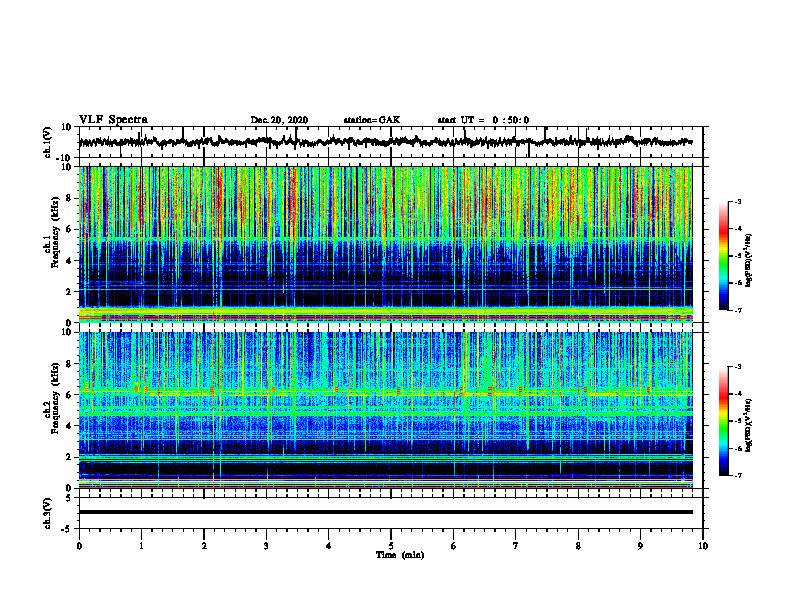Click time-axis tick label "9"
This screenshot has width=792, height=612.
(640, 546)
